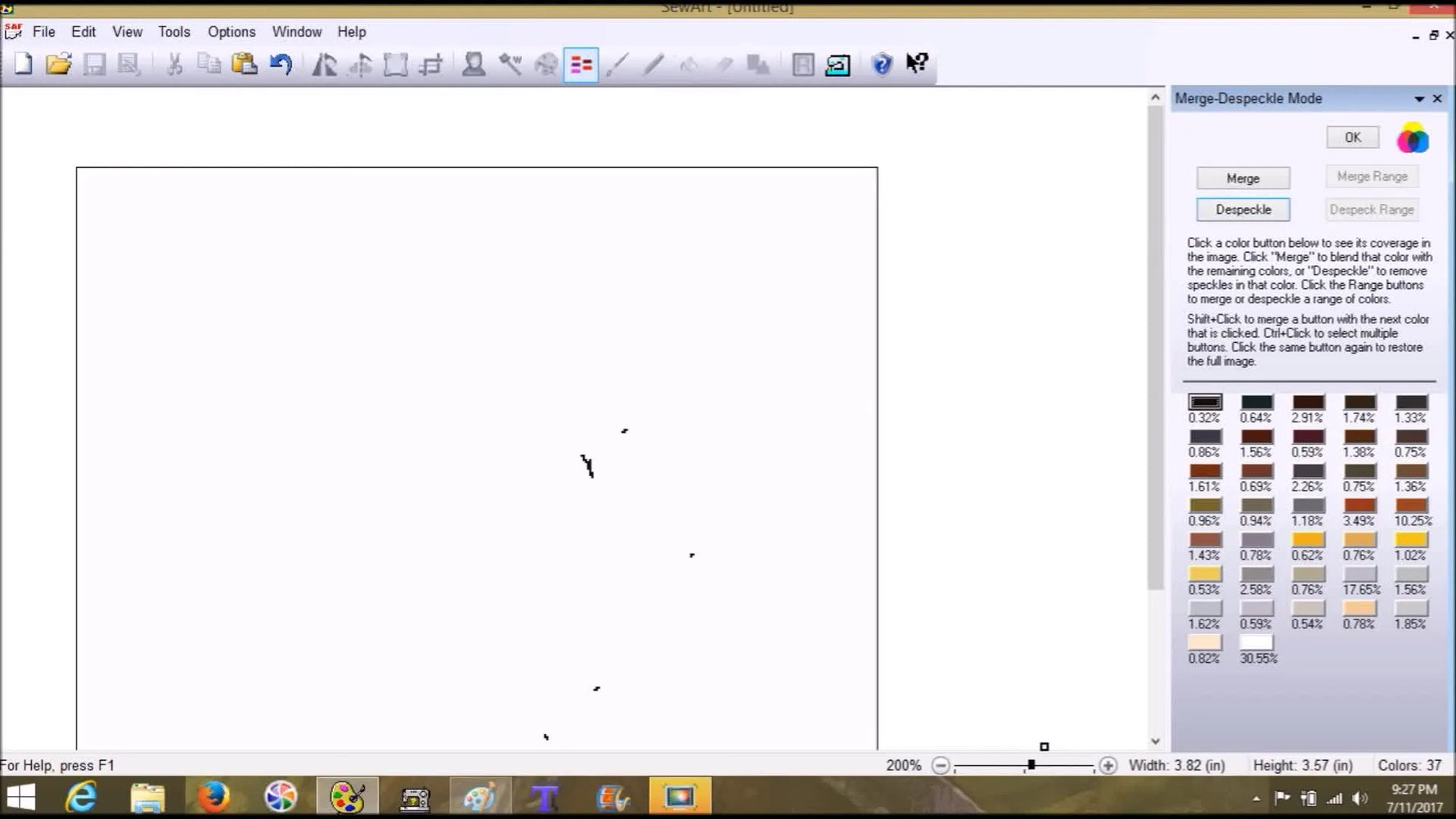Toggle the Merge-Despeckle colors tool
This screenshot has height=819, width=1456.
coord(581,65)
